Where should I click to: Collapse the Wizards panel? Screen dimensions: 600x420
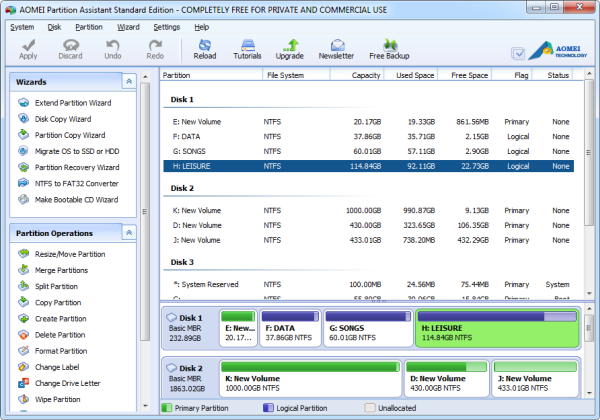coord(129,81)
